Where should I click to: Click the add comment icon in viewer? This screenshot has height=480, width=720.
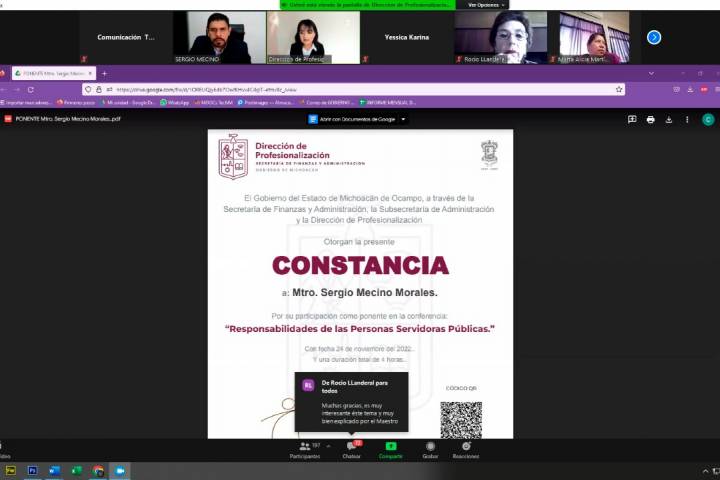coord(632,119)
